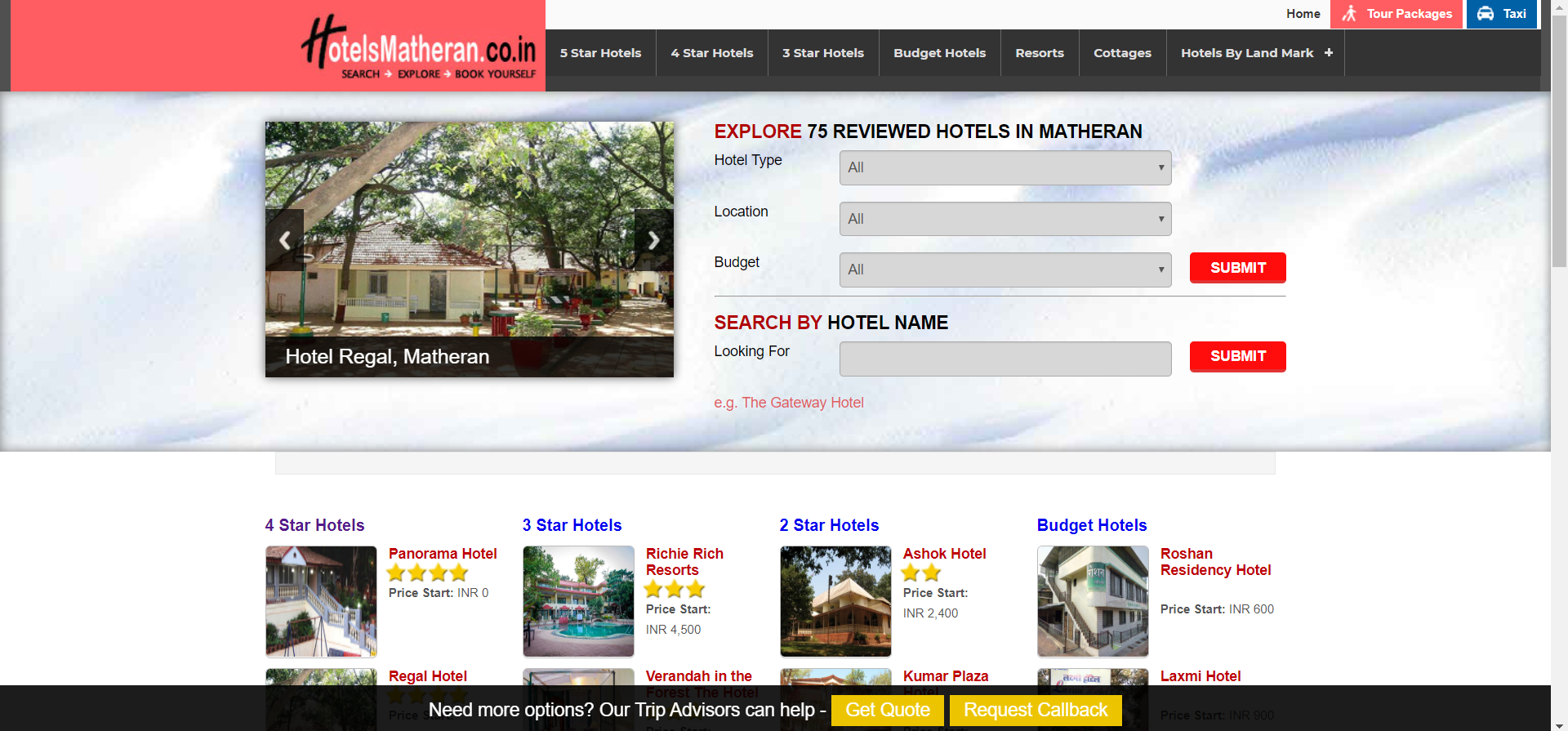This screenshot has height=731, width=1568.
Task: Expand Hotels By Land Mark plus icon
Action: [1329, 52]
